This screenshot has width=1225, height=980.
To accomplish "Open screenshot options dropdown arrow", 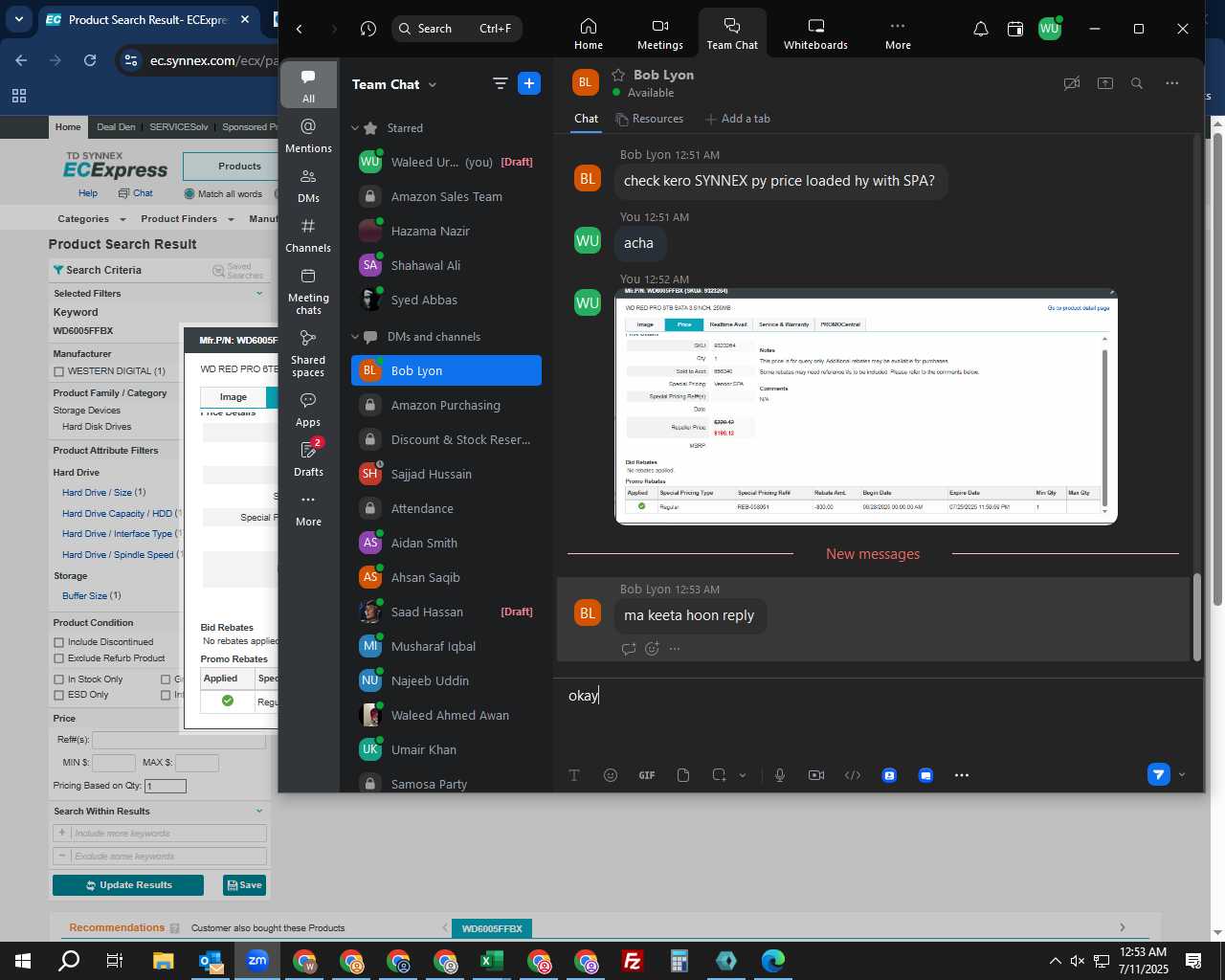I will click(x=743, y=775).
